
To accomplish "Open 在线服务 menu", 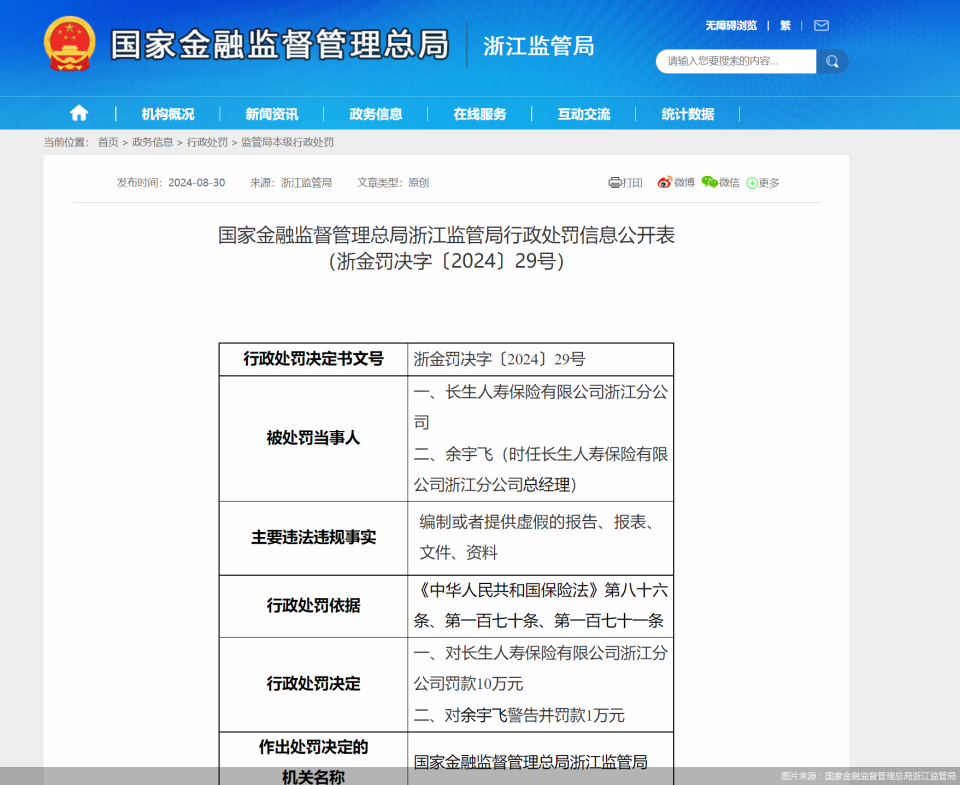I will pos(480,114).
